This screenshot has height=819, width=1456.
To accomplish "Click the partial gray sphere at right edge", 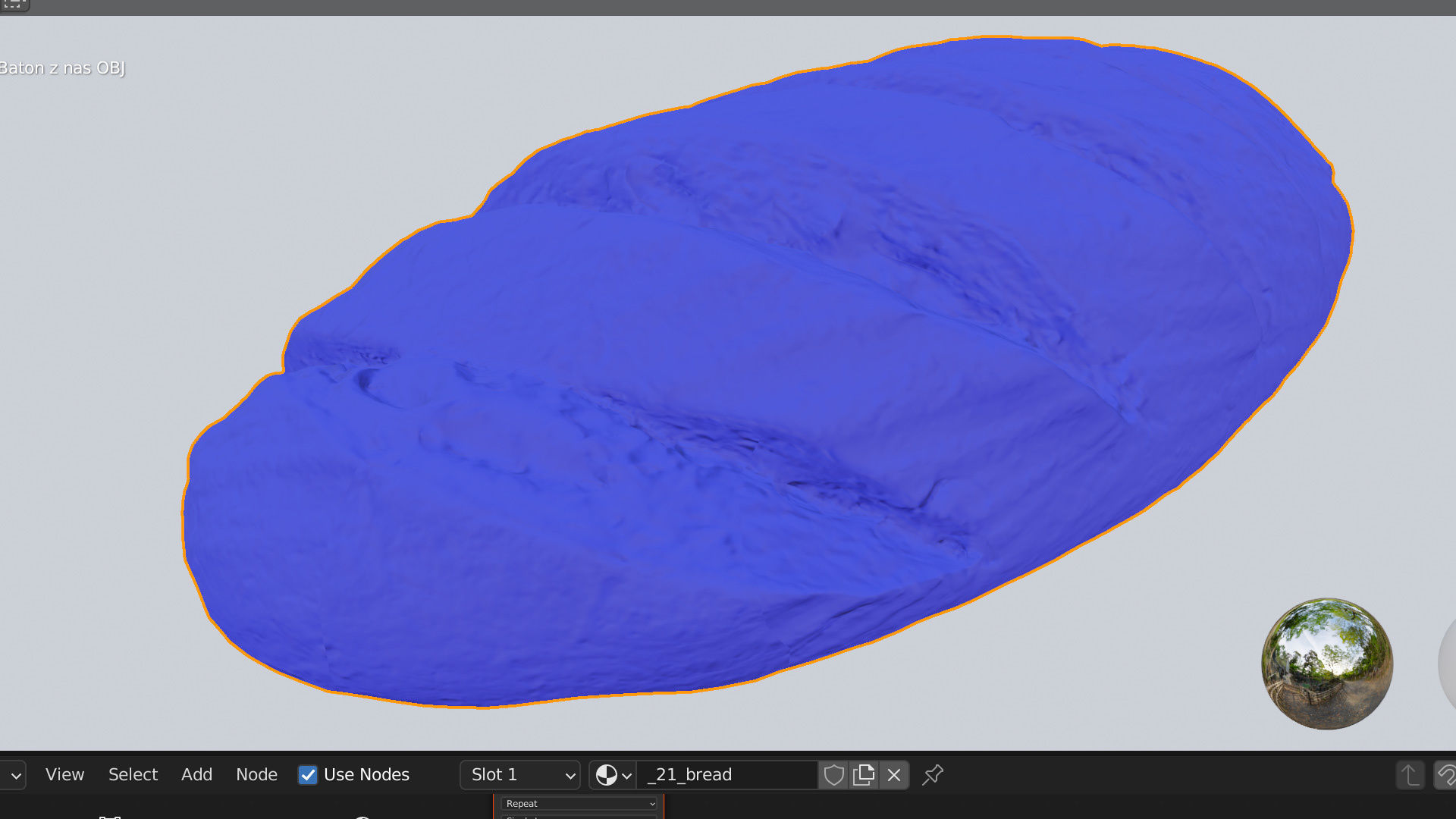I will tap(1448, 664).
